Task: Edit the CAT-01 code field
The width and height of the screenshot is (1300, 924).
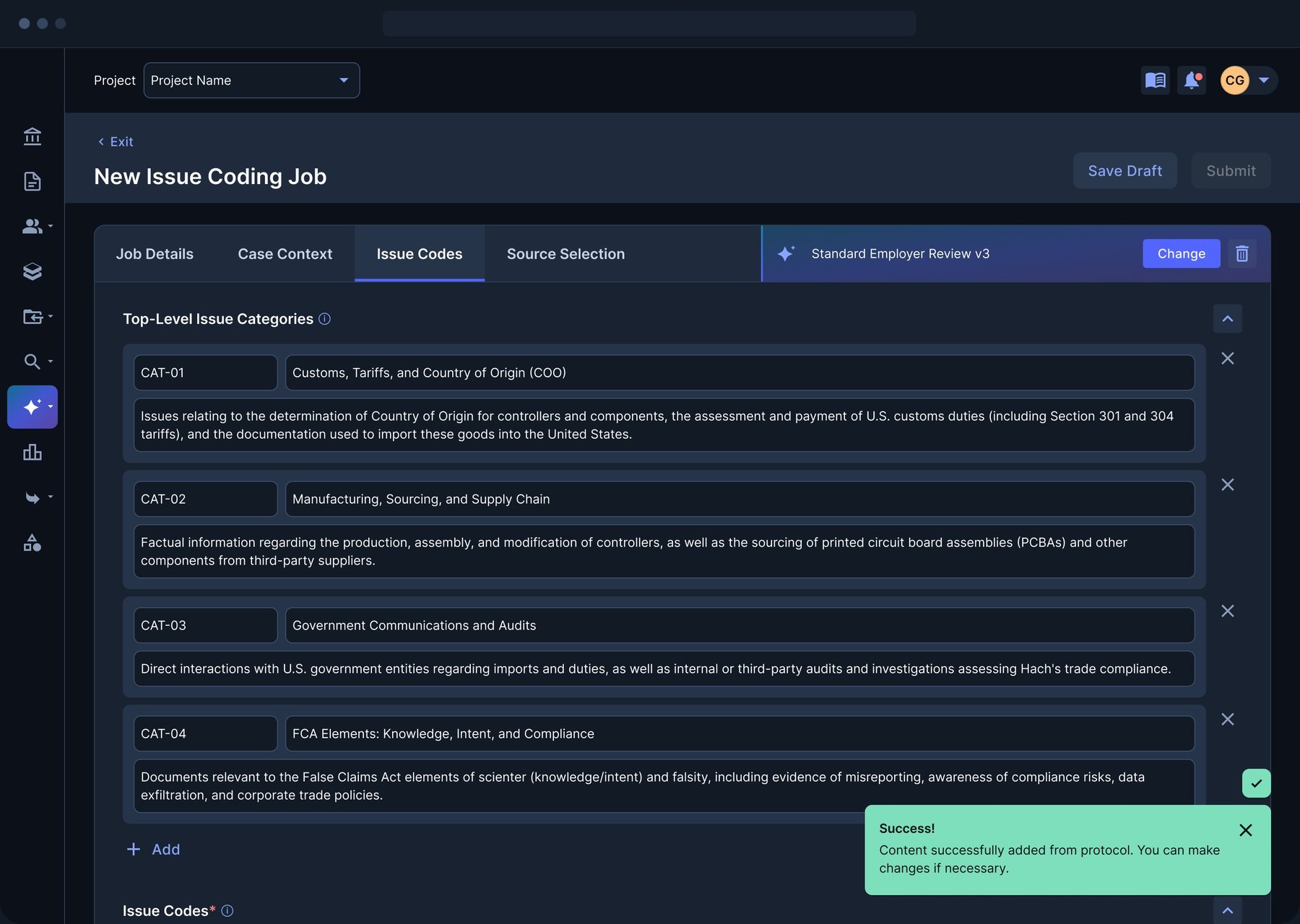Action: pos(206,372)
